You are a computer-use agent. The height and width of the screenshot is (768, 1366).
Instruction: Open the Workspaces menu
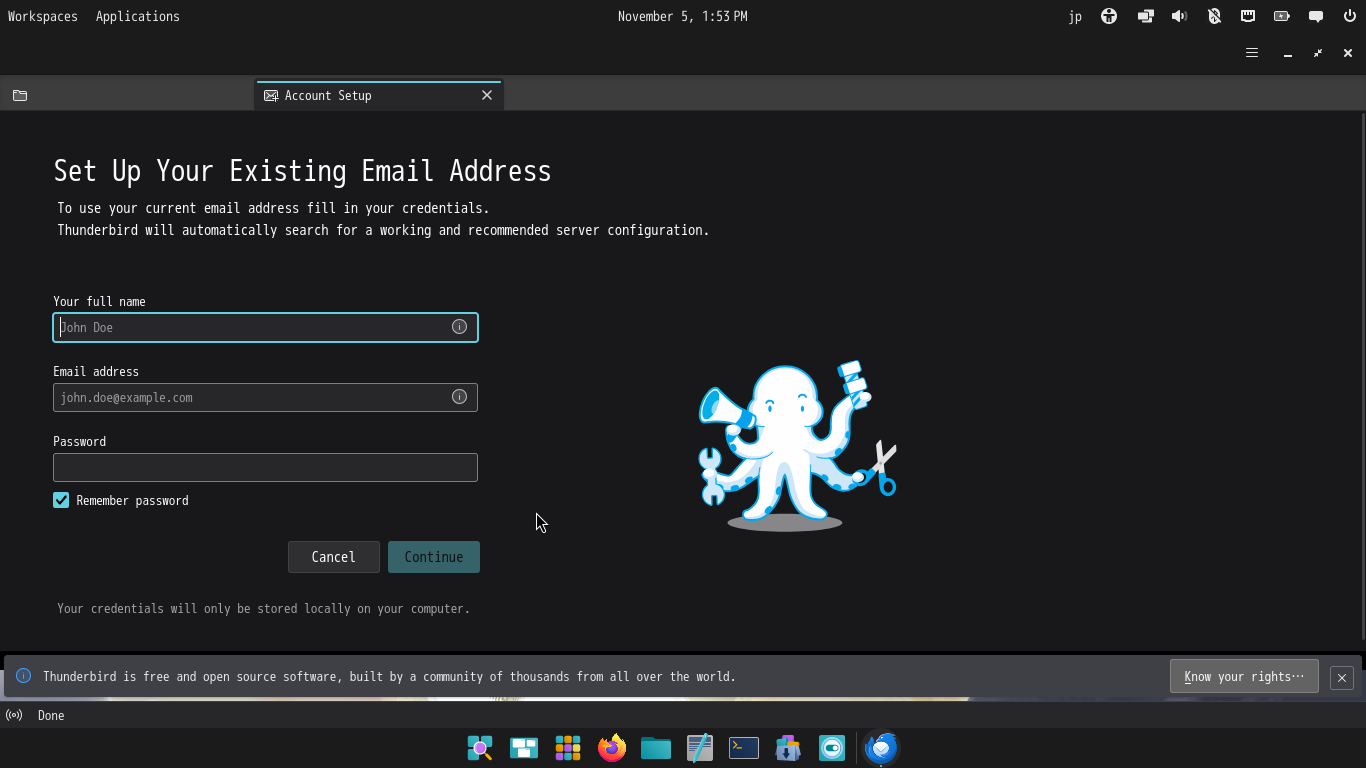[42, 16]
